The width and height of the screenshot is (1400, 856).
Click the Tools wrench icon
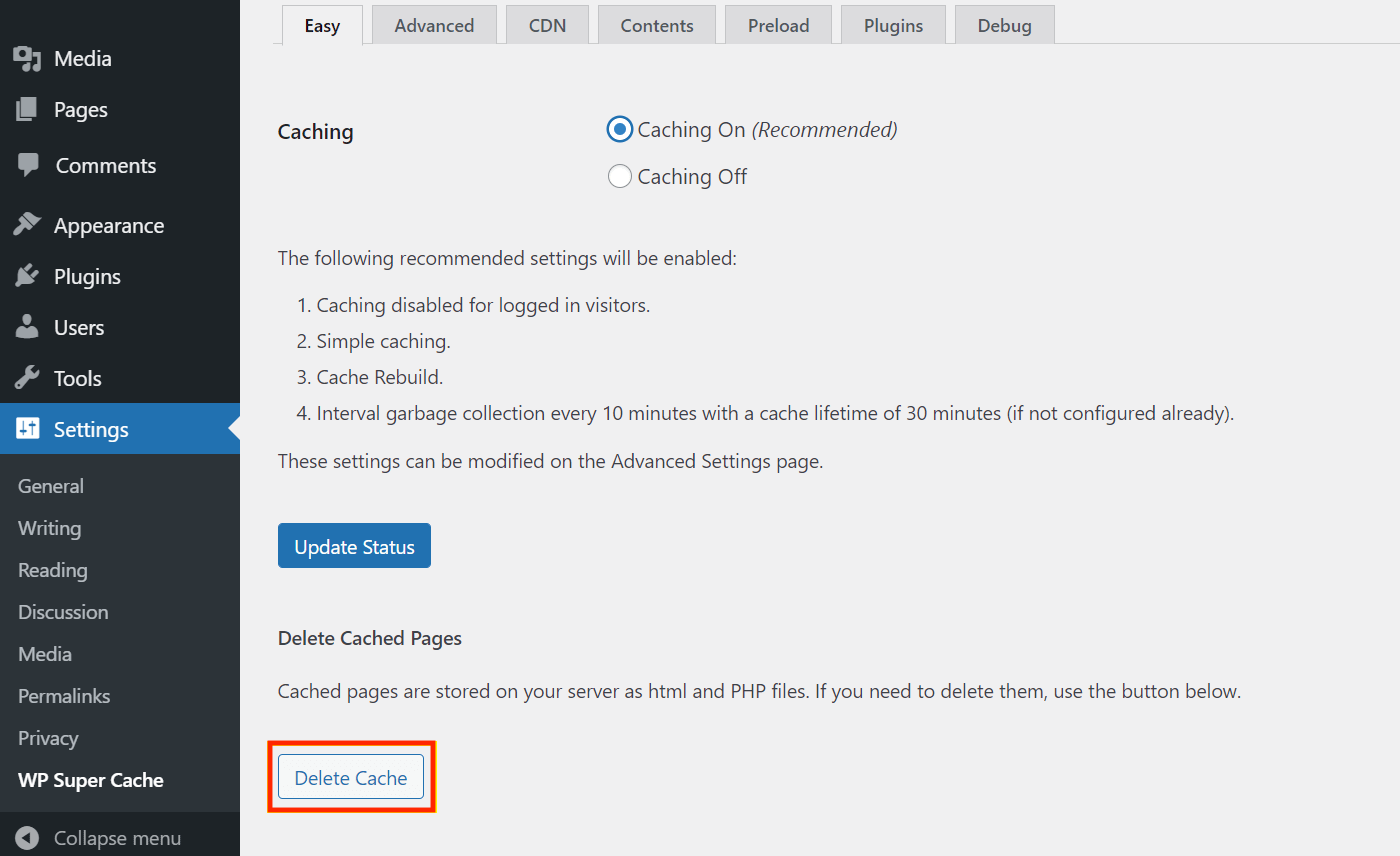click(27, 378)
